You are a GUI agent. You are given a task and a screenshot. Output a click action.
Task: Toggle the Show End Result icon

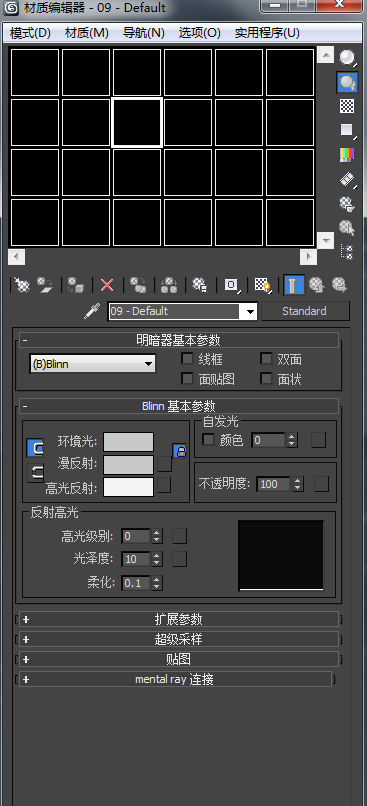293,285
